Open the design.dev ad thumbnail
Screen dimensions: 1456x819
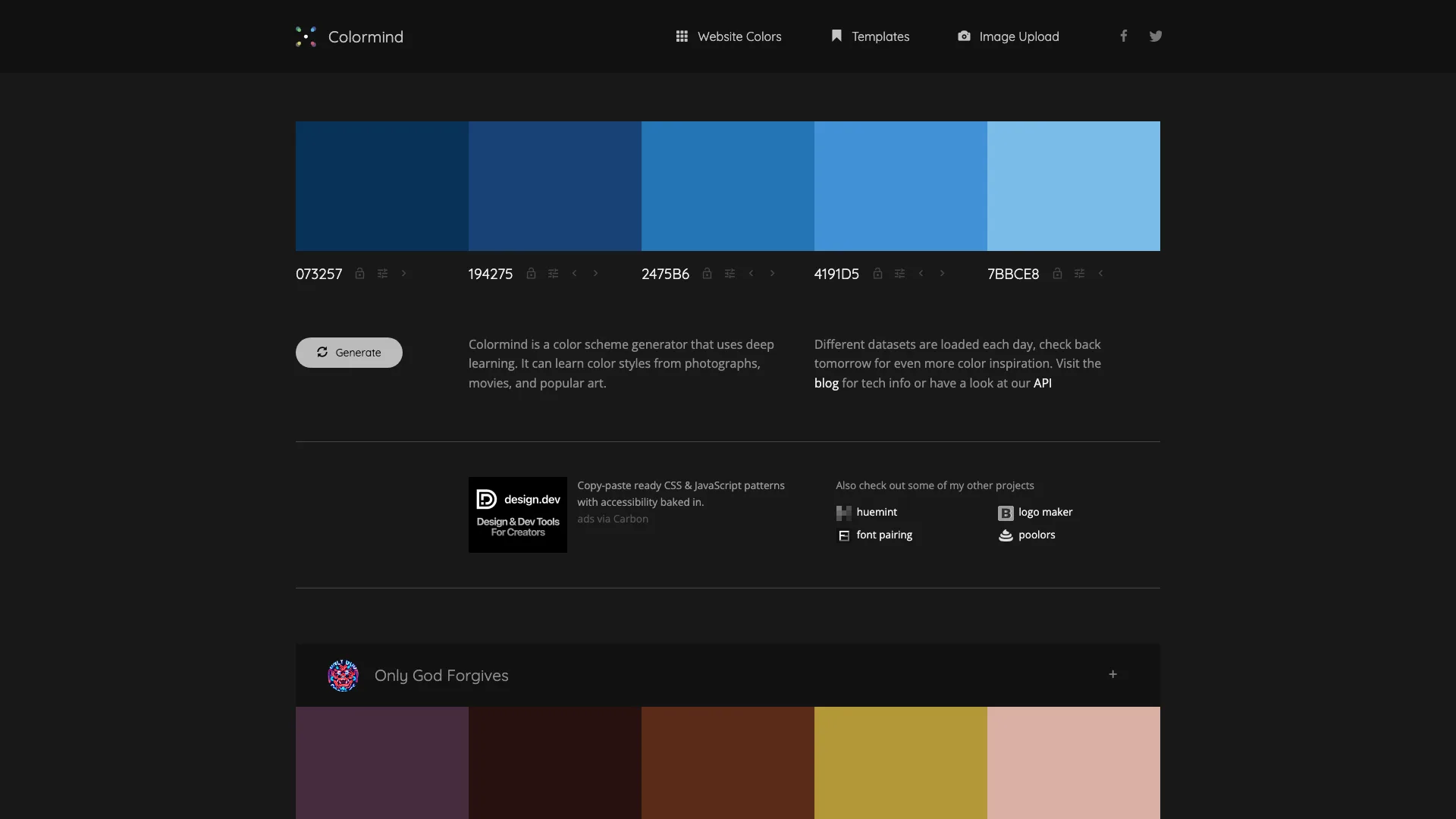click(518, 515)
